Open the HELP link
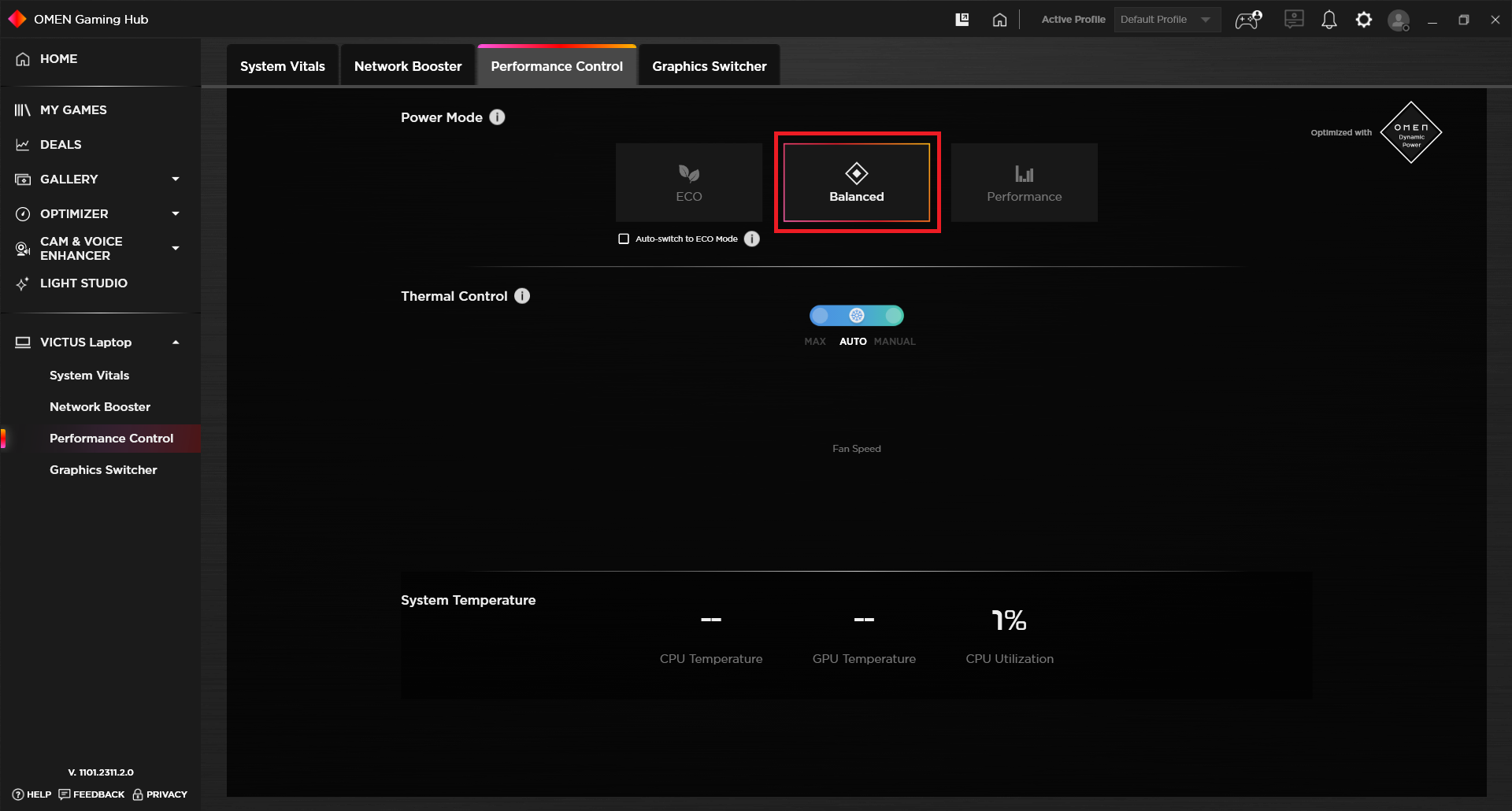The image size is (1512, 811). click(x=31, y=794)
